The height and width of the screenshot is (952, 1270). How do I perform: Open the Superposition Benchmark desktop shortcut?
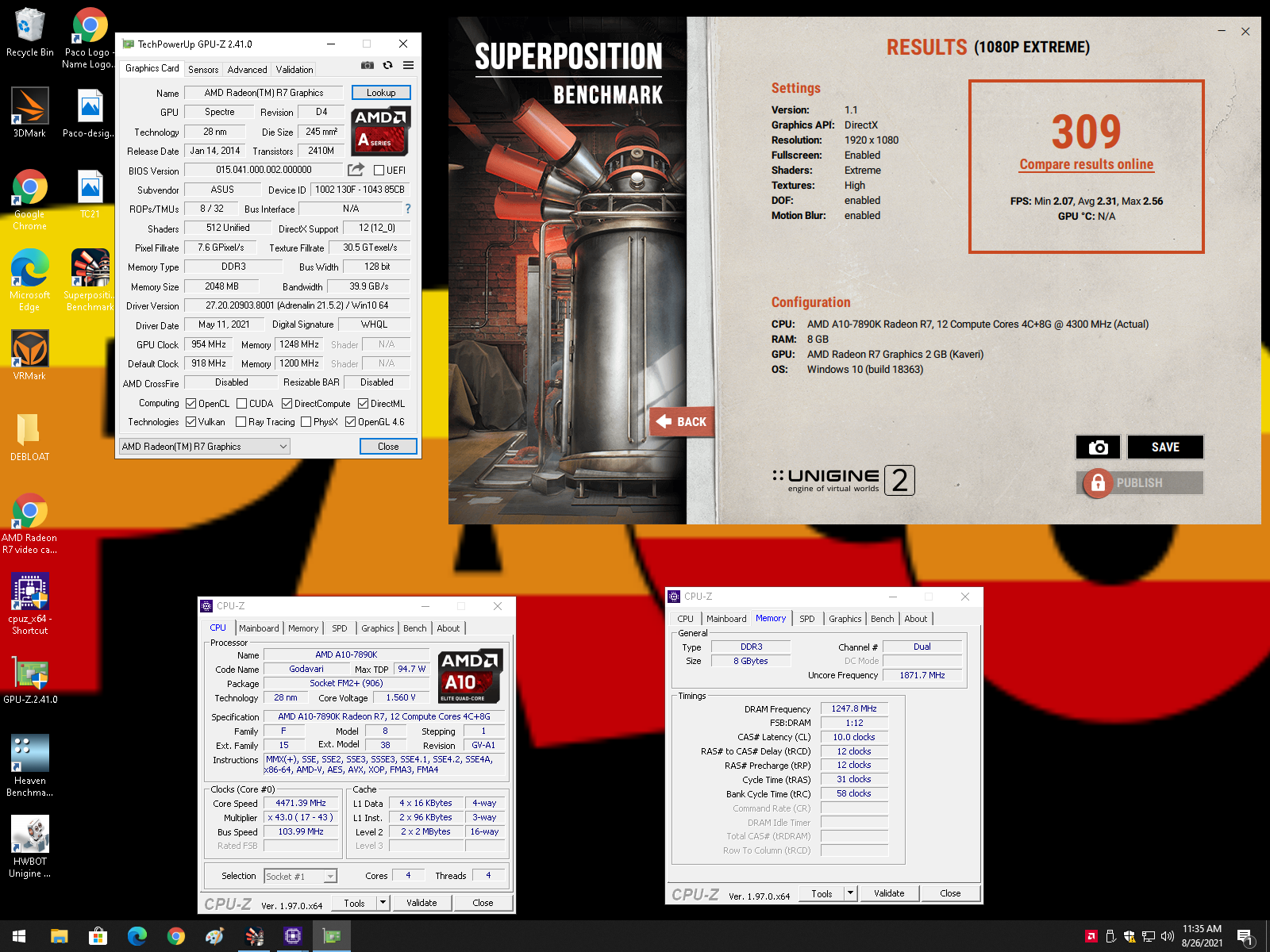(x=90, y=280)
